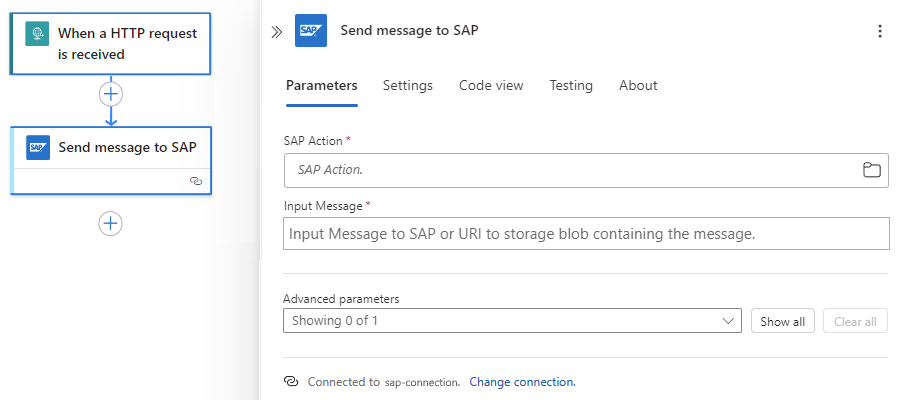This screenshot has width=900, height=400.
Task: Click the Change connection link
Action: [x=522, y=382]
